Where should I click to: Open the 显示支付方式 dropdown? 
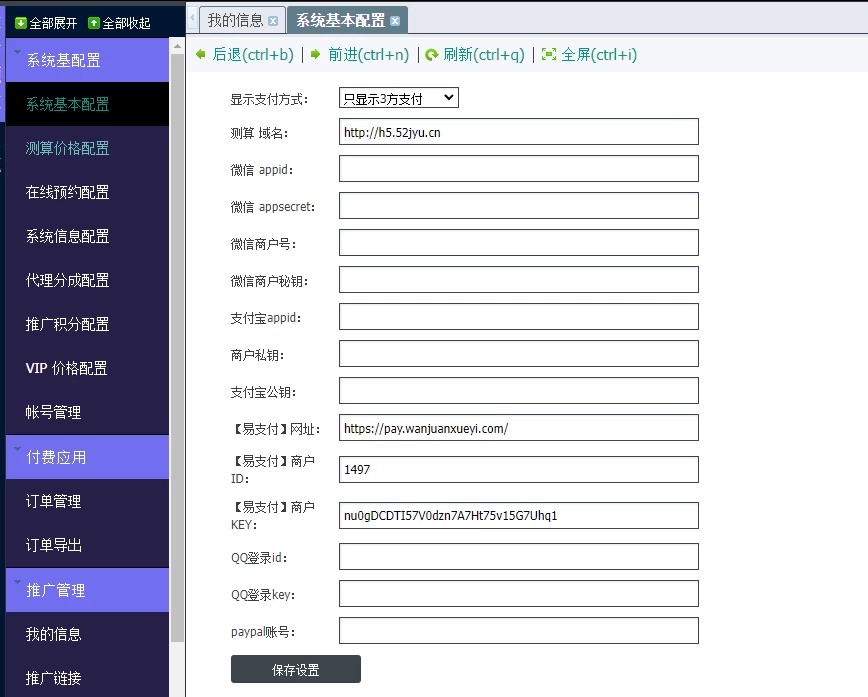398,98
